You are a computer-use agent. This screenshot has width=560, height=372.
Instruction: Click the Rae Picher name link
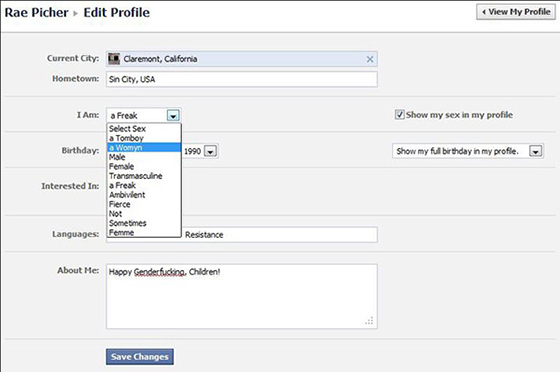coord(36,12)
